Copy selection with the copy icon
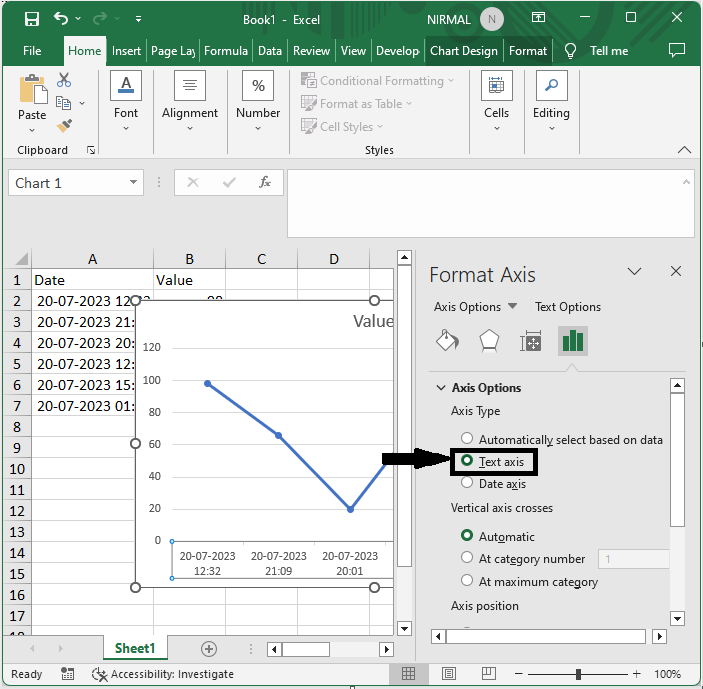Image resolution: width=703 pixels, height=689 pixels. (63, 103)
